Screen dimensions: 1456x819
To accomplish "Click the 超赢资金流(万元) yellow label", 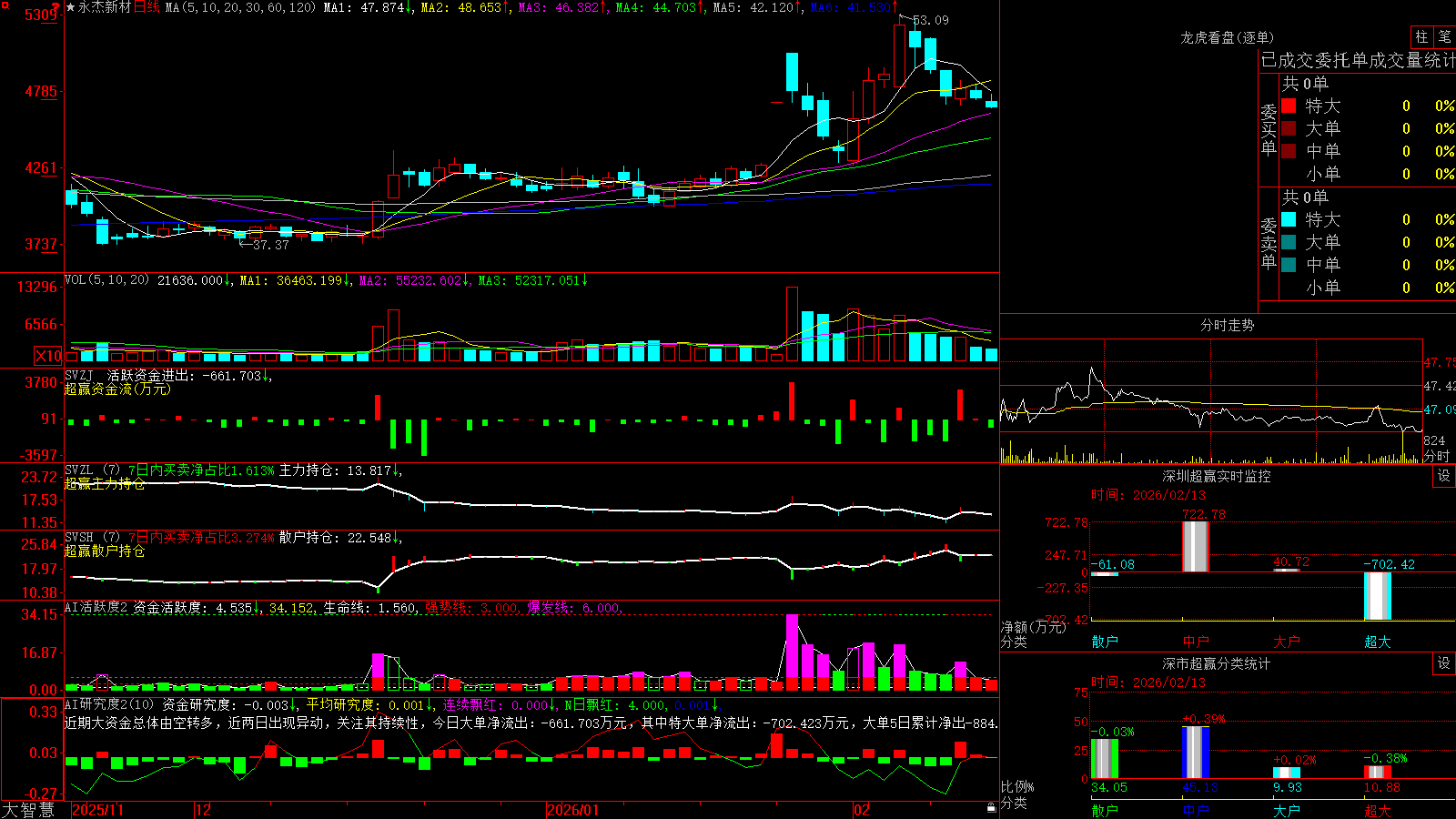I will [117, 389].
